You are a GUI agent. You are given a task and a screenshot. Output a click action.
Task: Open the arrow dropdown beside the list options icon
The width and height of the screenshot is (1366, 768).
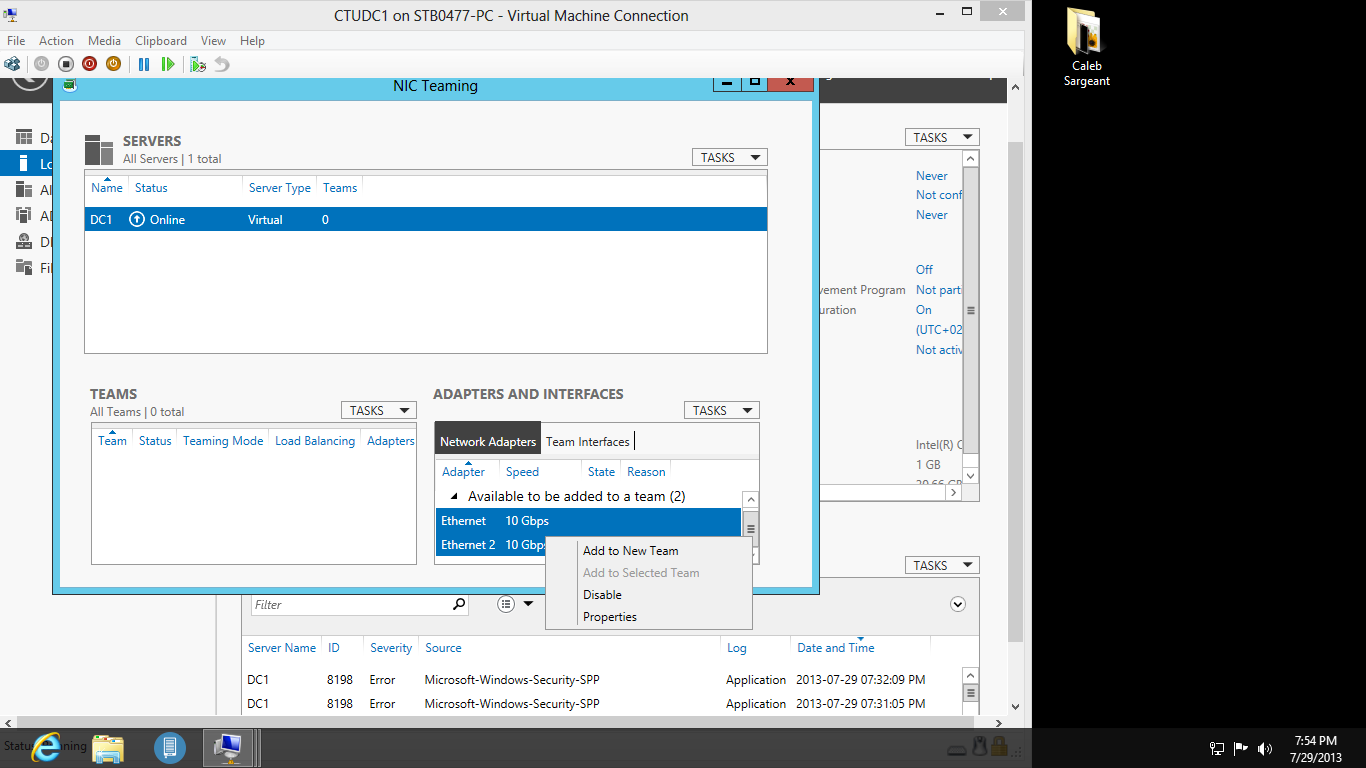(528, 604)
